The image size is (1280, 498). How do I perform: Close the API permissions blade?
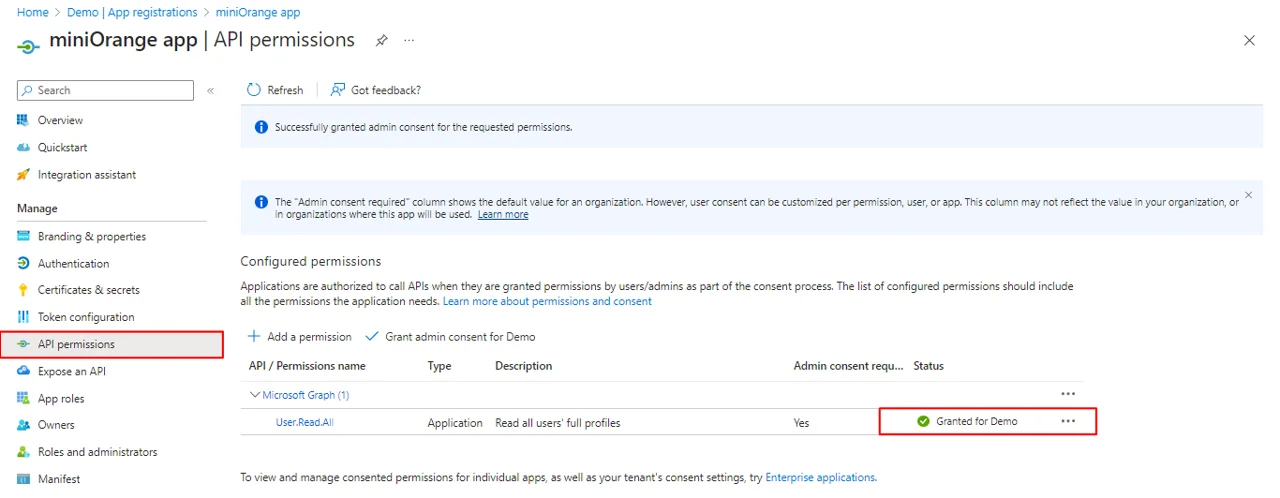coord(1249,41)
